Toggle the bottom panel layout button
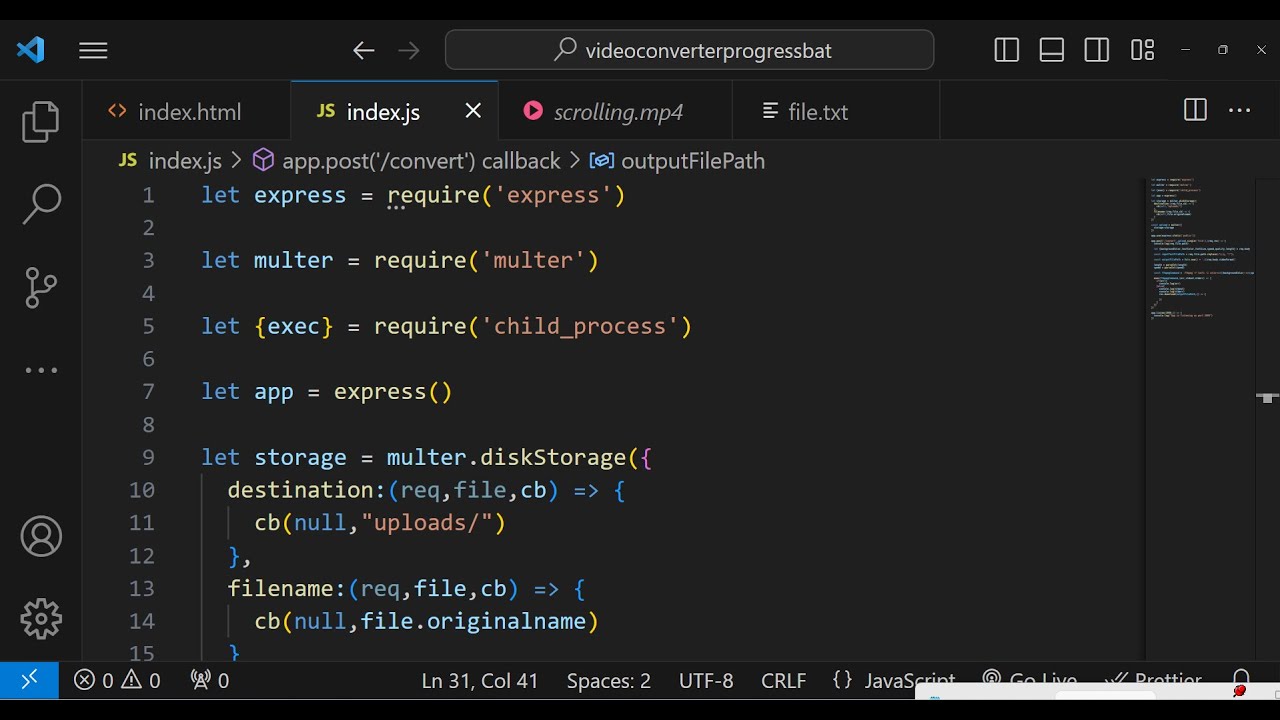 click(1051, 50)
